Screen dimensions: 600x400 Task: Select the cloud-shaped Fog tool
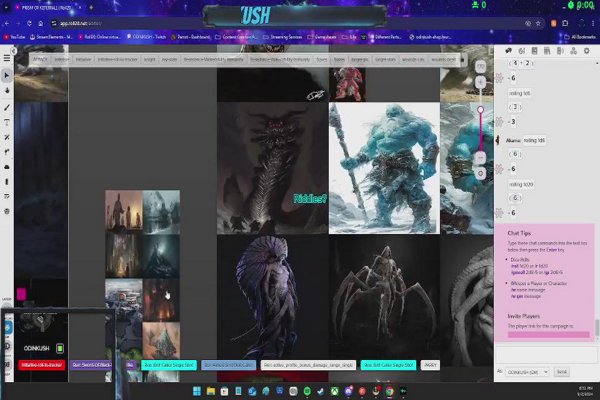(x=7, y=167)
